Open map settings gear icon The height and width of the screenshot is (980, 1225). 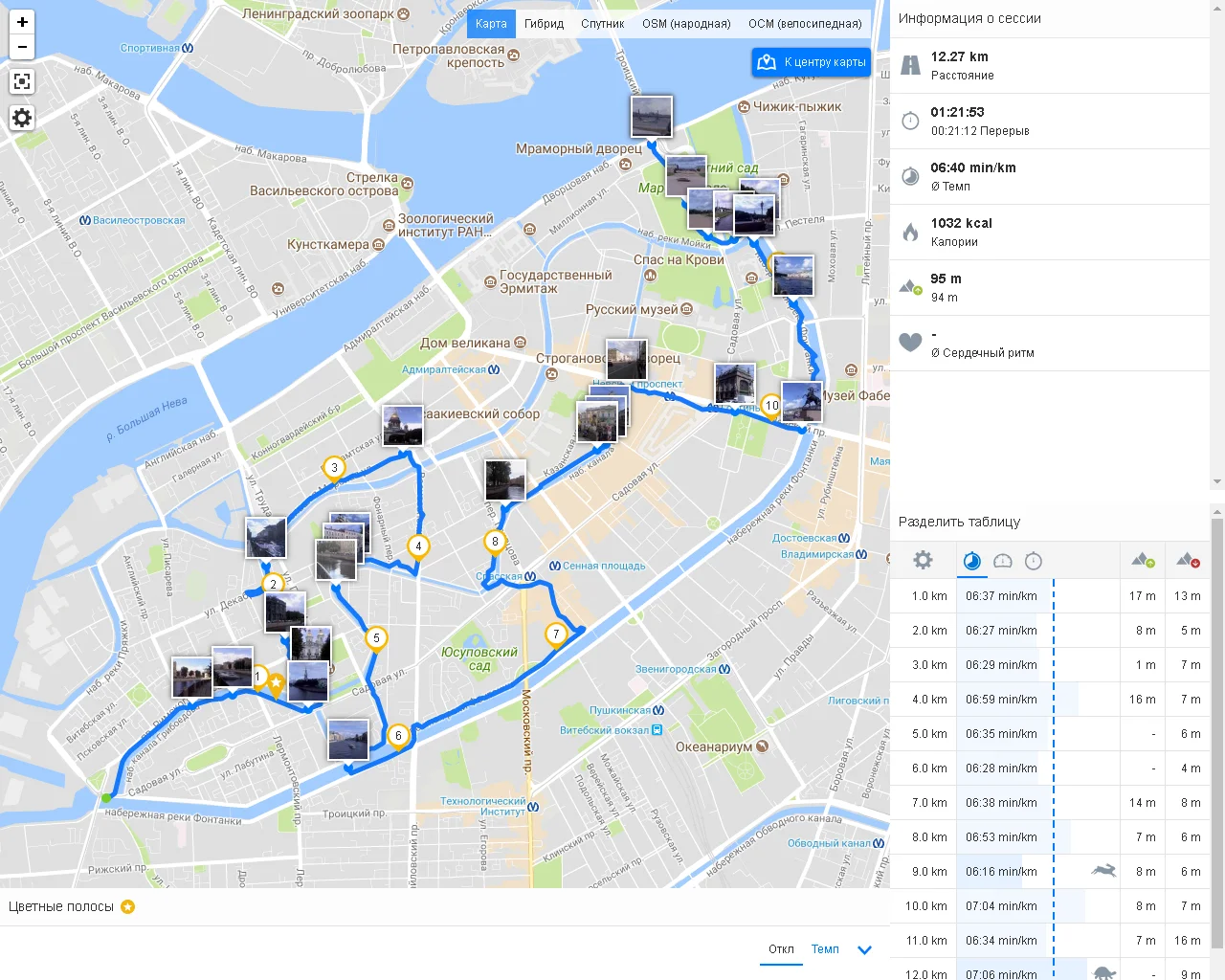tap(22, 117)
